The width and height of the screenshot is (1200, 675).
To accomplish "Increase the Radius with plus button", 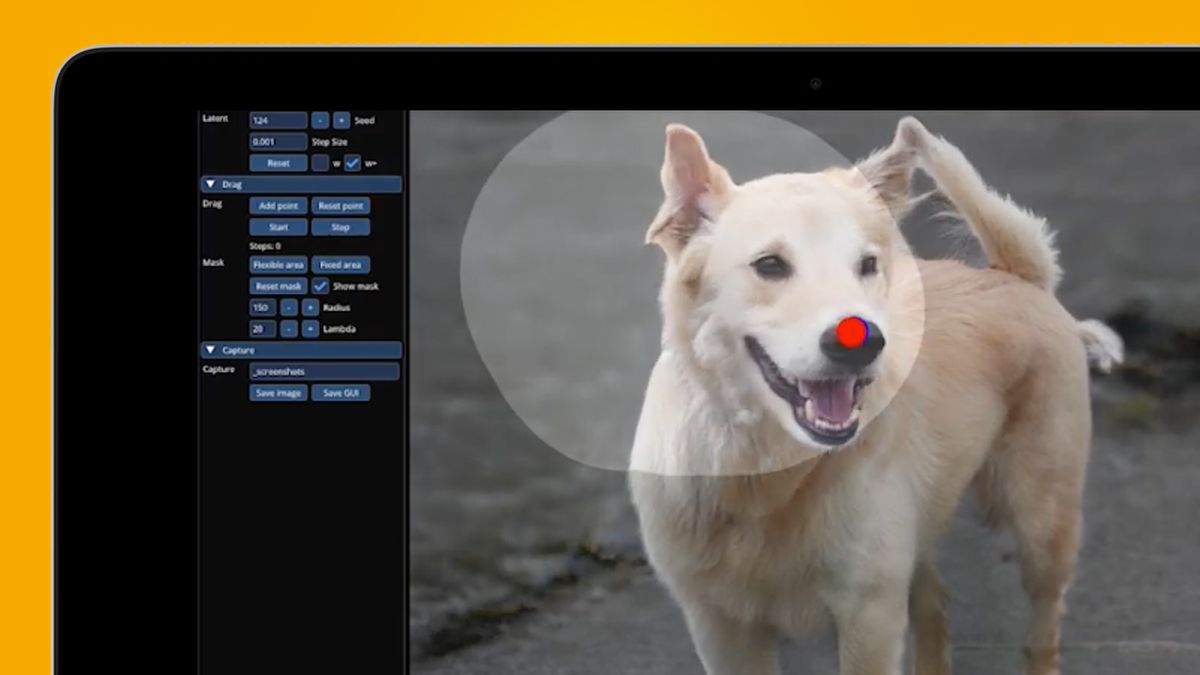I will [310, 308].
